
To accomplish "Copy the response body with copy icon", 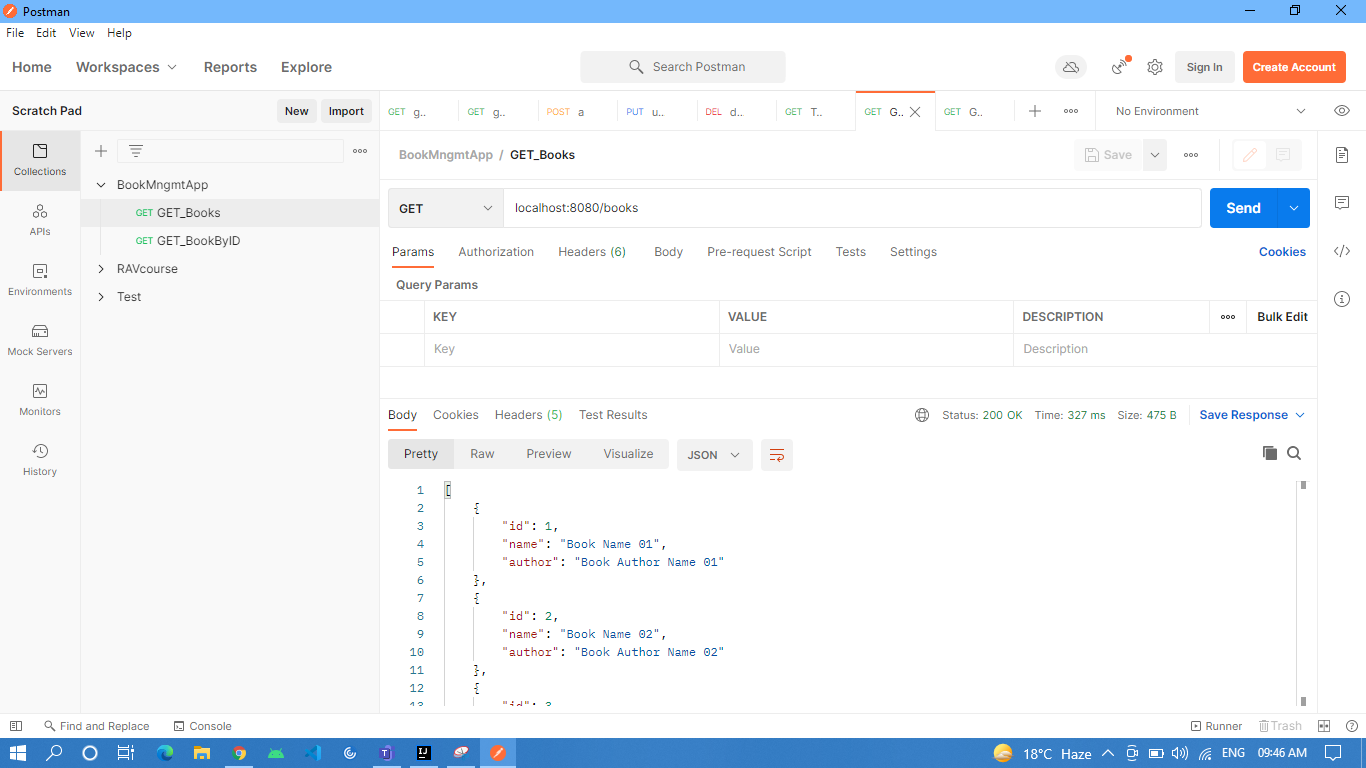I will pos(1270,453).
